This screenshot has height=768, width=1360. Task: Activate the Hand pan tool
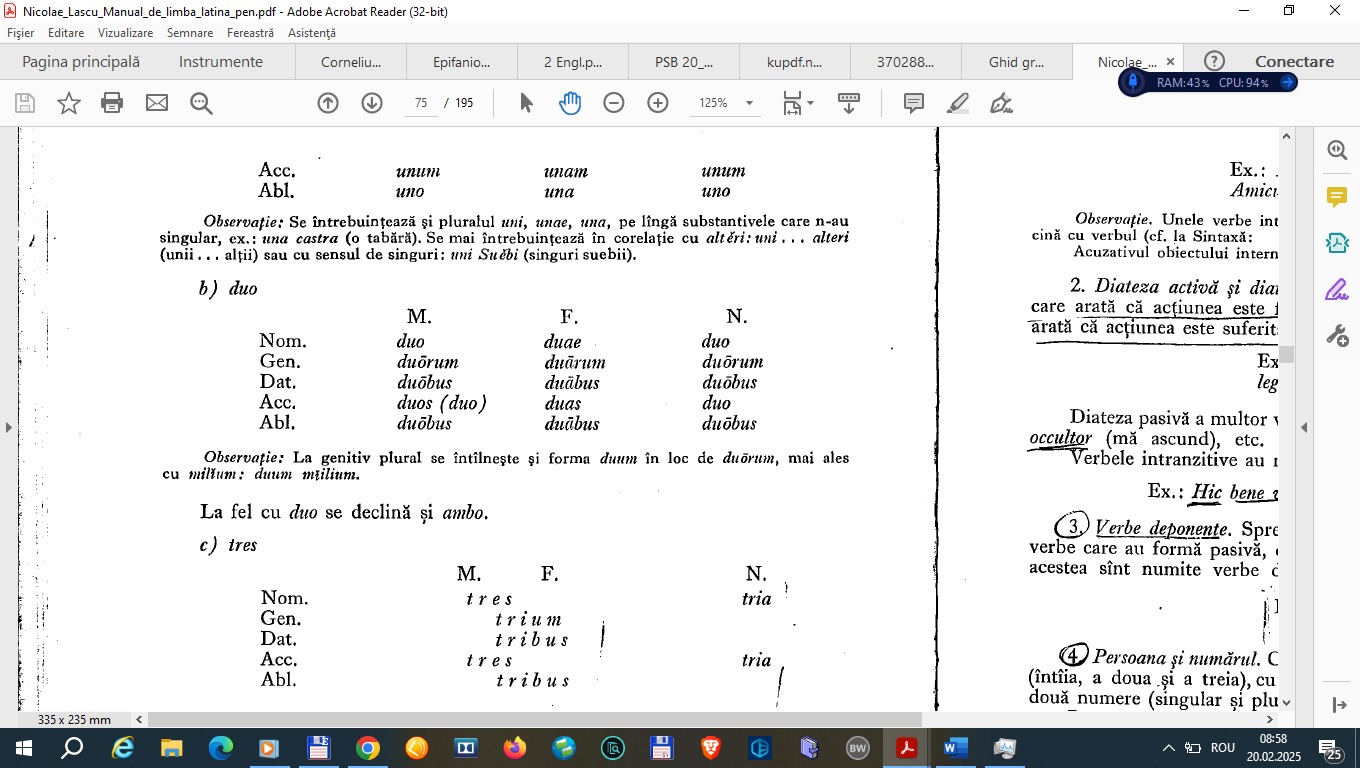click(x=570, y=103)
